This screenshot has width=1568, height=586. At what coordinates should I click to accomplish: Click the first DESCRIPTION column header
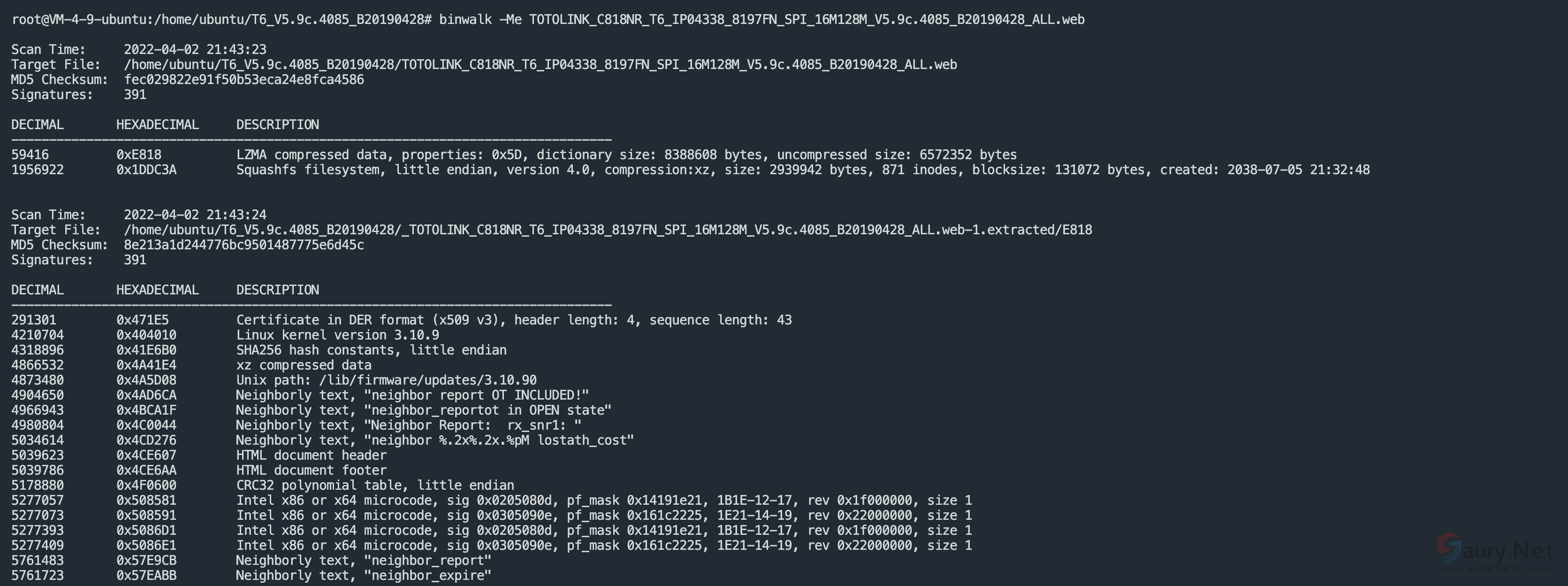coord(277,125)
